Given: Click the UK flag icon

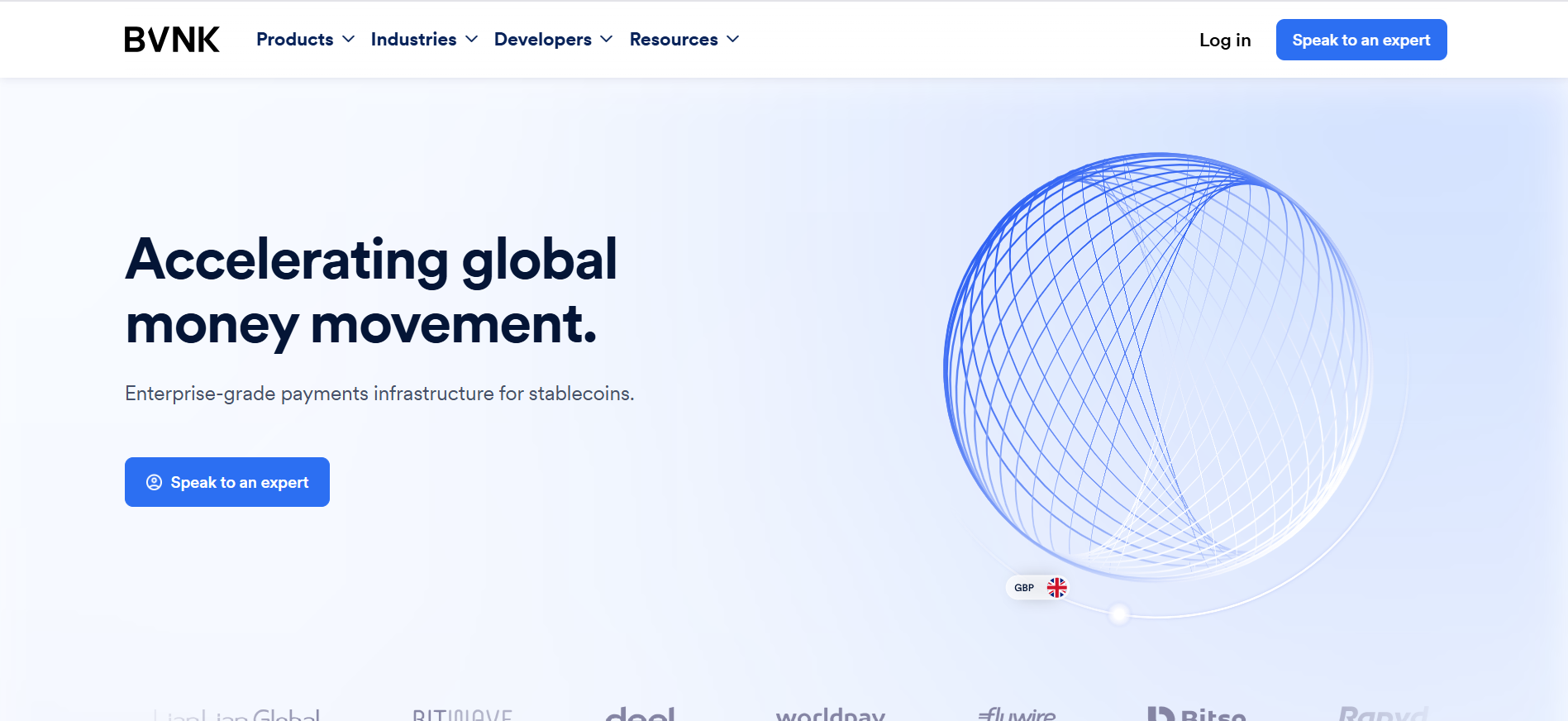Looking at the screenshot, I should pyautogui.click(x=1056, y=588).
